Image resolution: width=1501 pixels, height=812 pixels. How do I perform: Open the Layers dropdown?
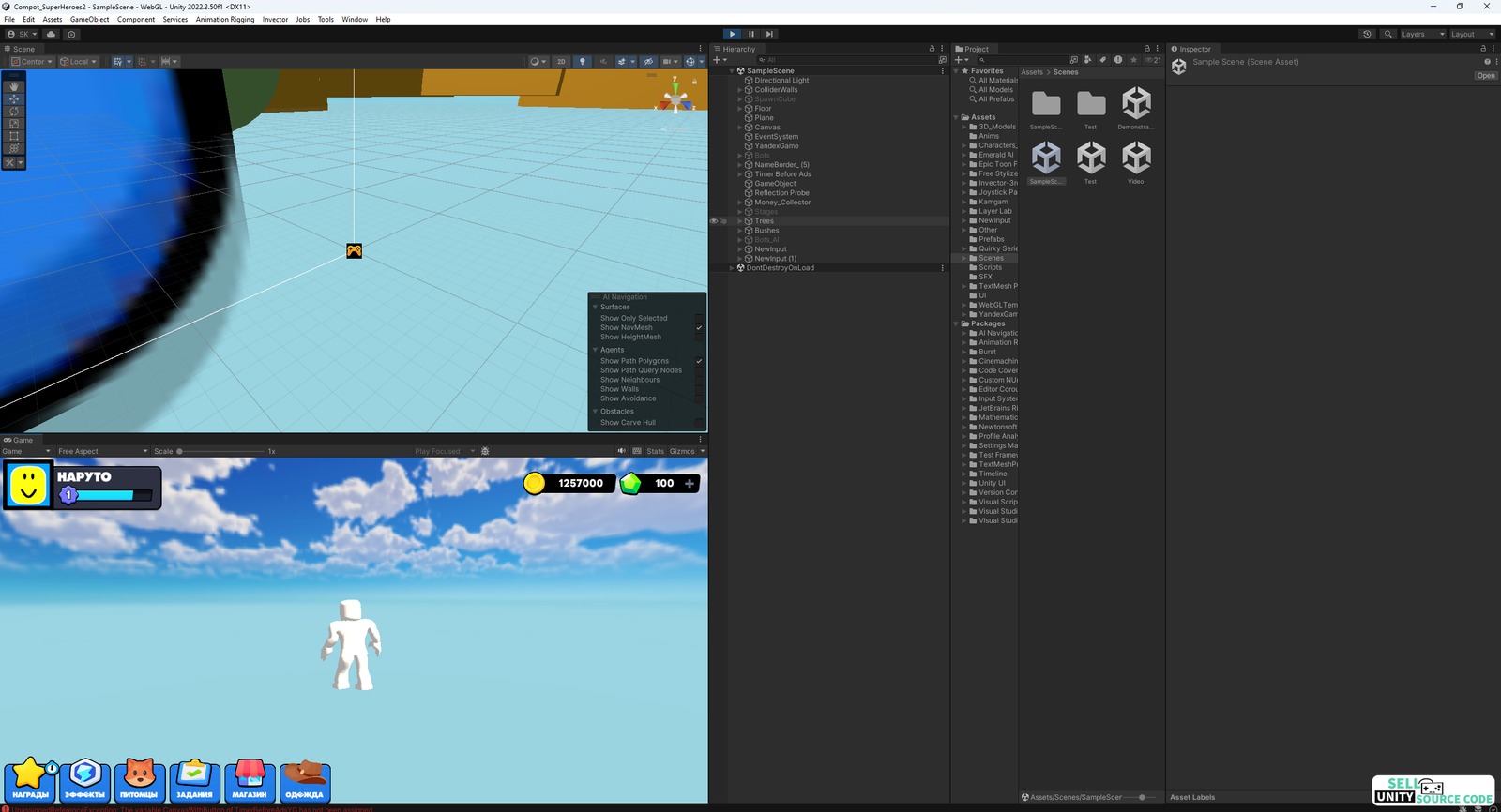click(x=1421, y=34)
